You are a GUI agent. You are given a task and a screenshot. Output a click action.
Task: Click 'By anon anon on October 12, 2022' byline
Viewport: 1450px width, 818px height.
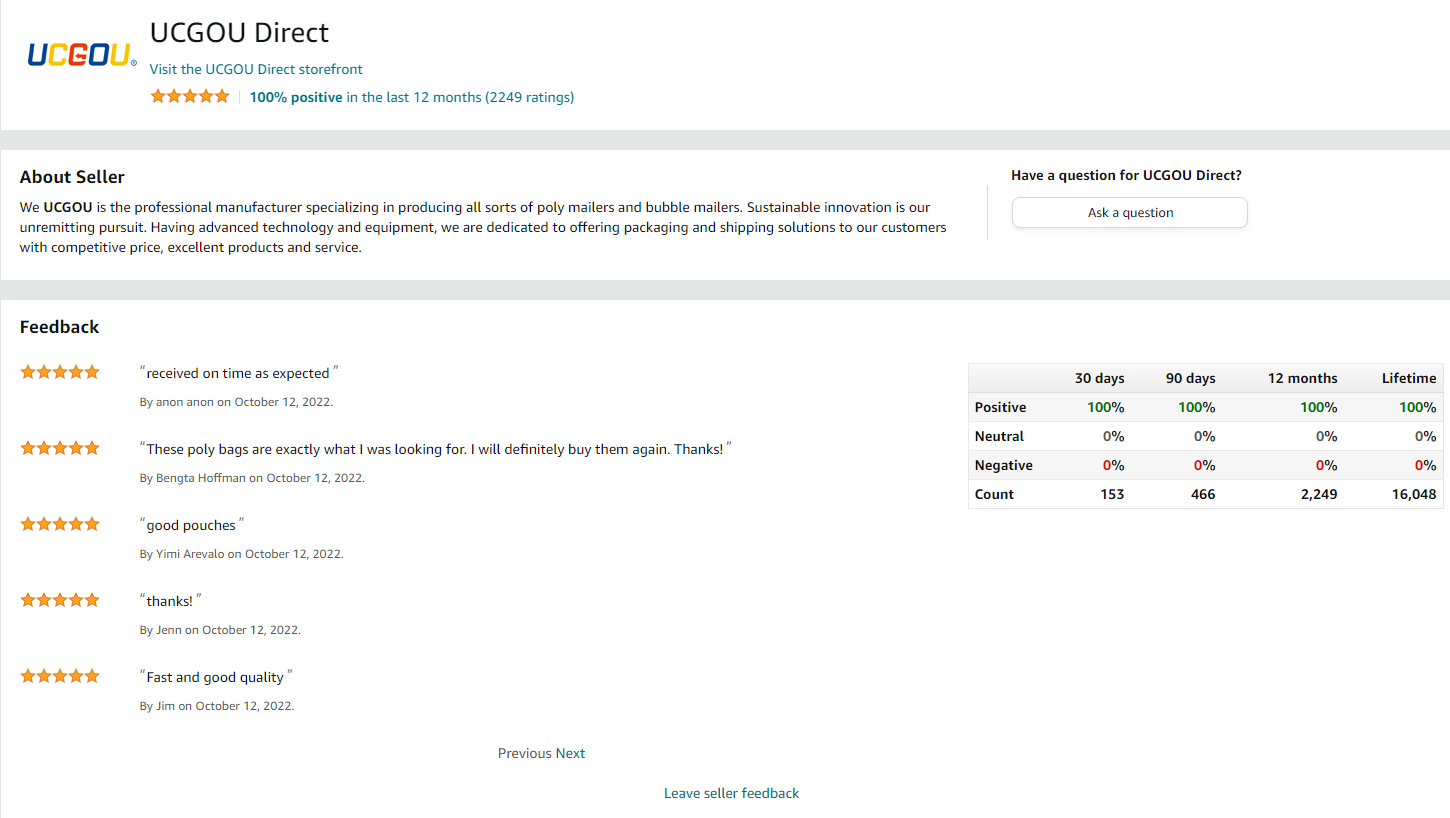click(x=236, y=402)
